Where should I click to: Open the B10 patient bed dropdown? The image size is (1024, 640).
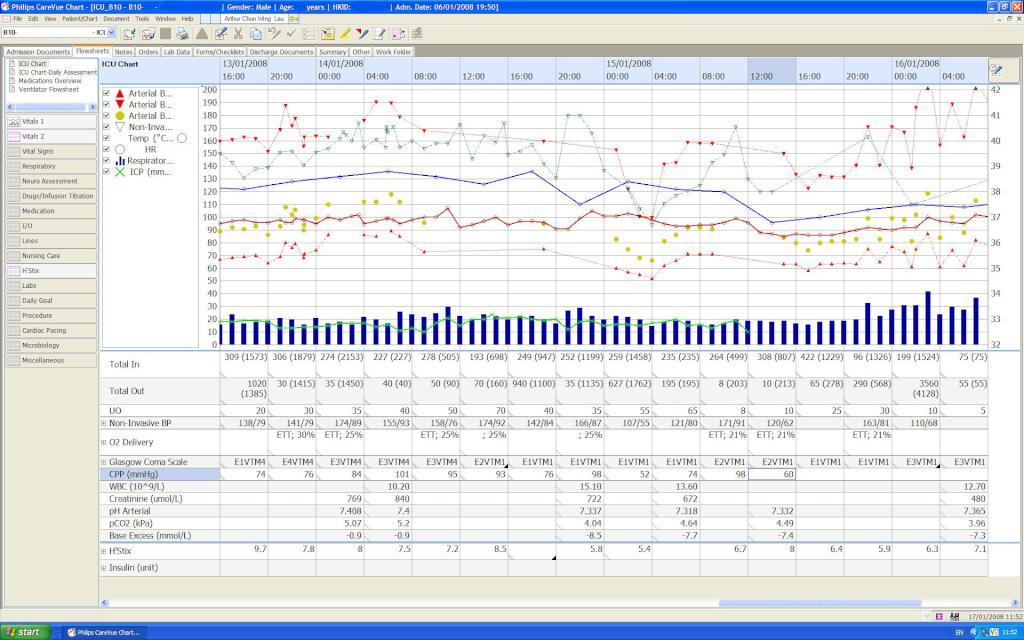click(112, 33)
